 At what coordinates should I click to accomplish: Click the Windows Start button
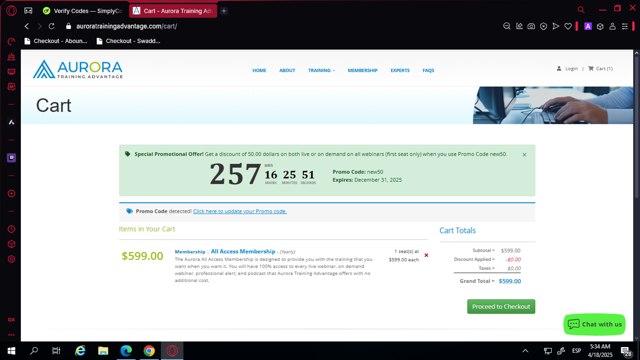coord(11,351)
